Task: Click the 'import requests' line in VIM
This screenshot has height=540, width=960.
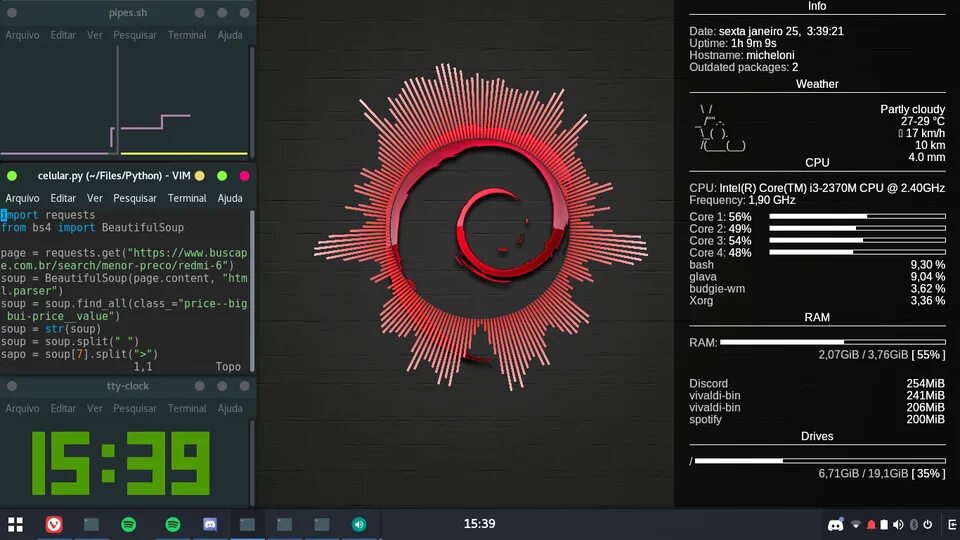Action: point(48,215)
